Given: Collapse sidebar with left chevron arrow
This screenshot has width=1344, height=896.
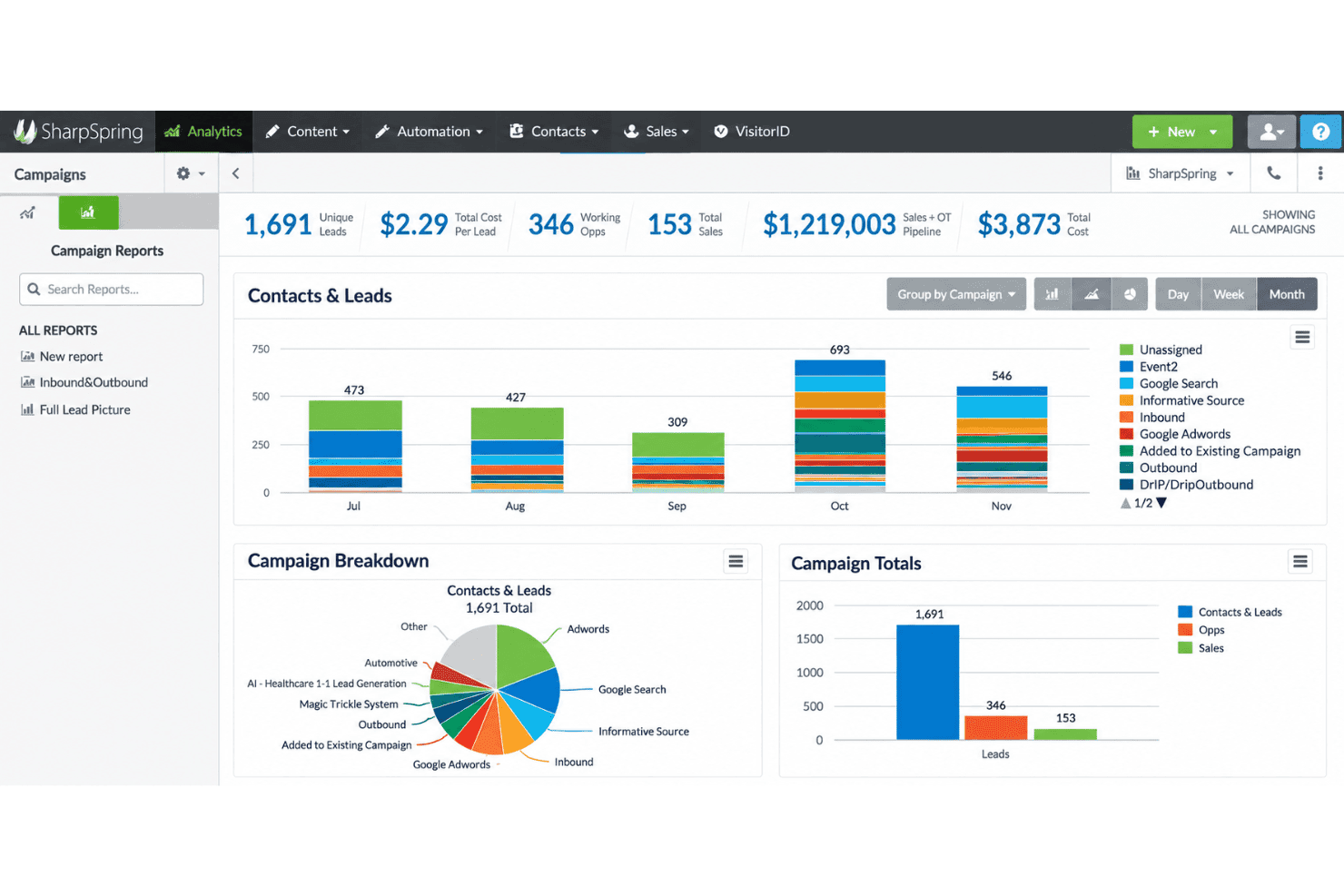Looking at the screenshot, I should click(235, 173).
